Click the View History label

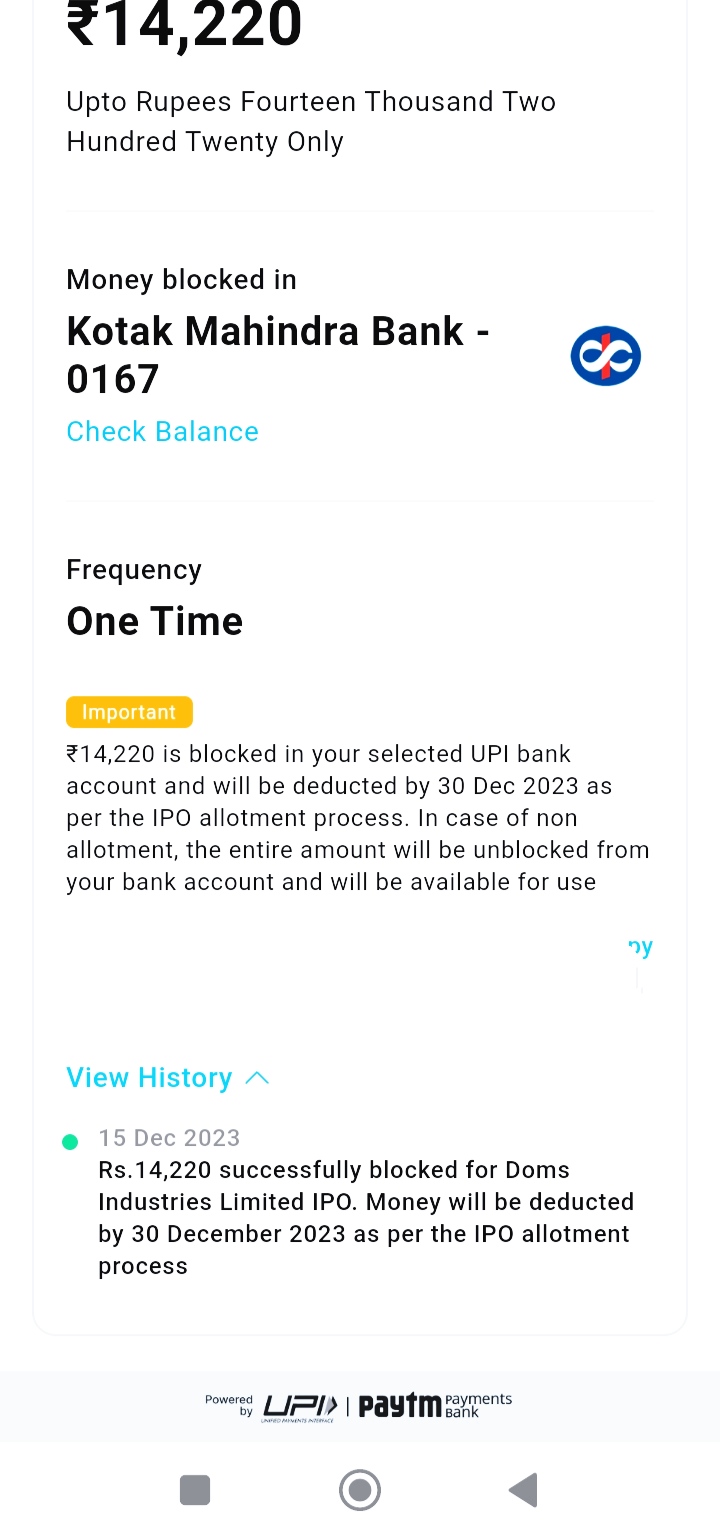point(149,1078)
